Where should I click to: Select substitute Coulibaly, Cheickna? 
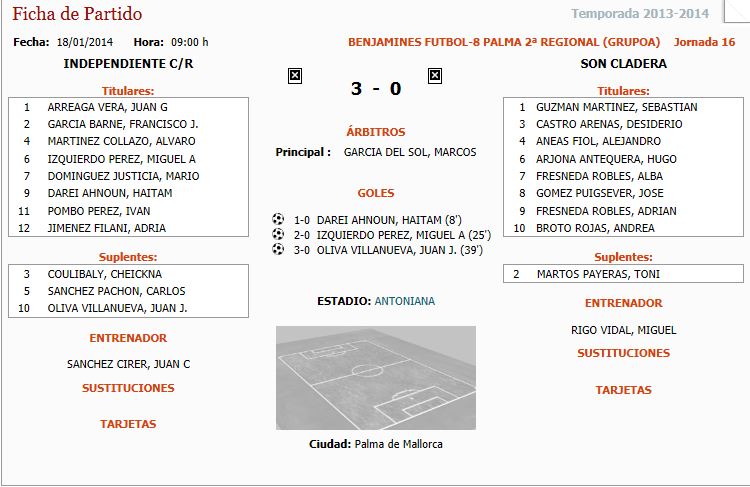(x=100, y=274)
